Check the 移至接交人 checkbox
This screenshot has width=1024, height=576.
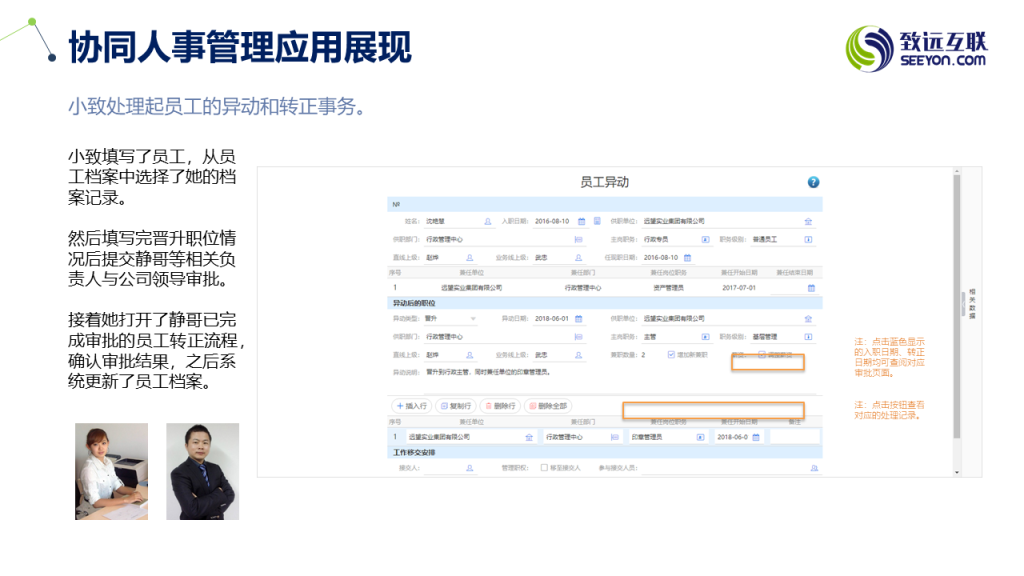[544, 467]
